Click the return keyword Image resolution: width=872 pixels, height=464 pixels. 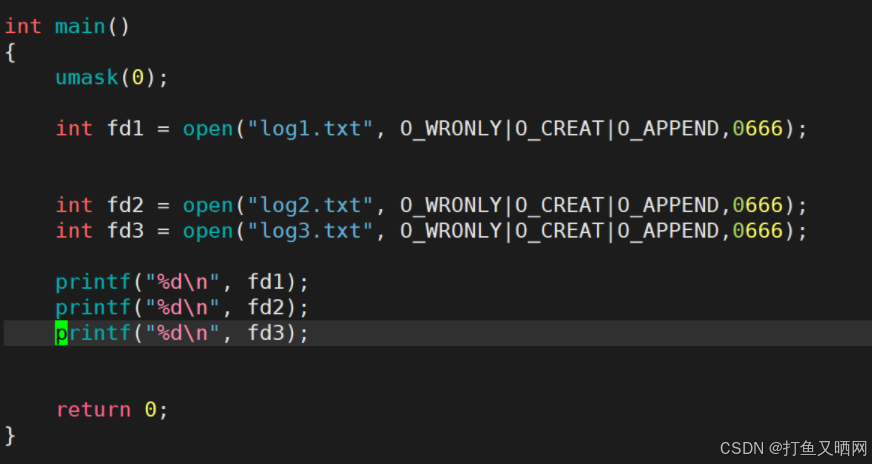pos(93,410)
